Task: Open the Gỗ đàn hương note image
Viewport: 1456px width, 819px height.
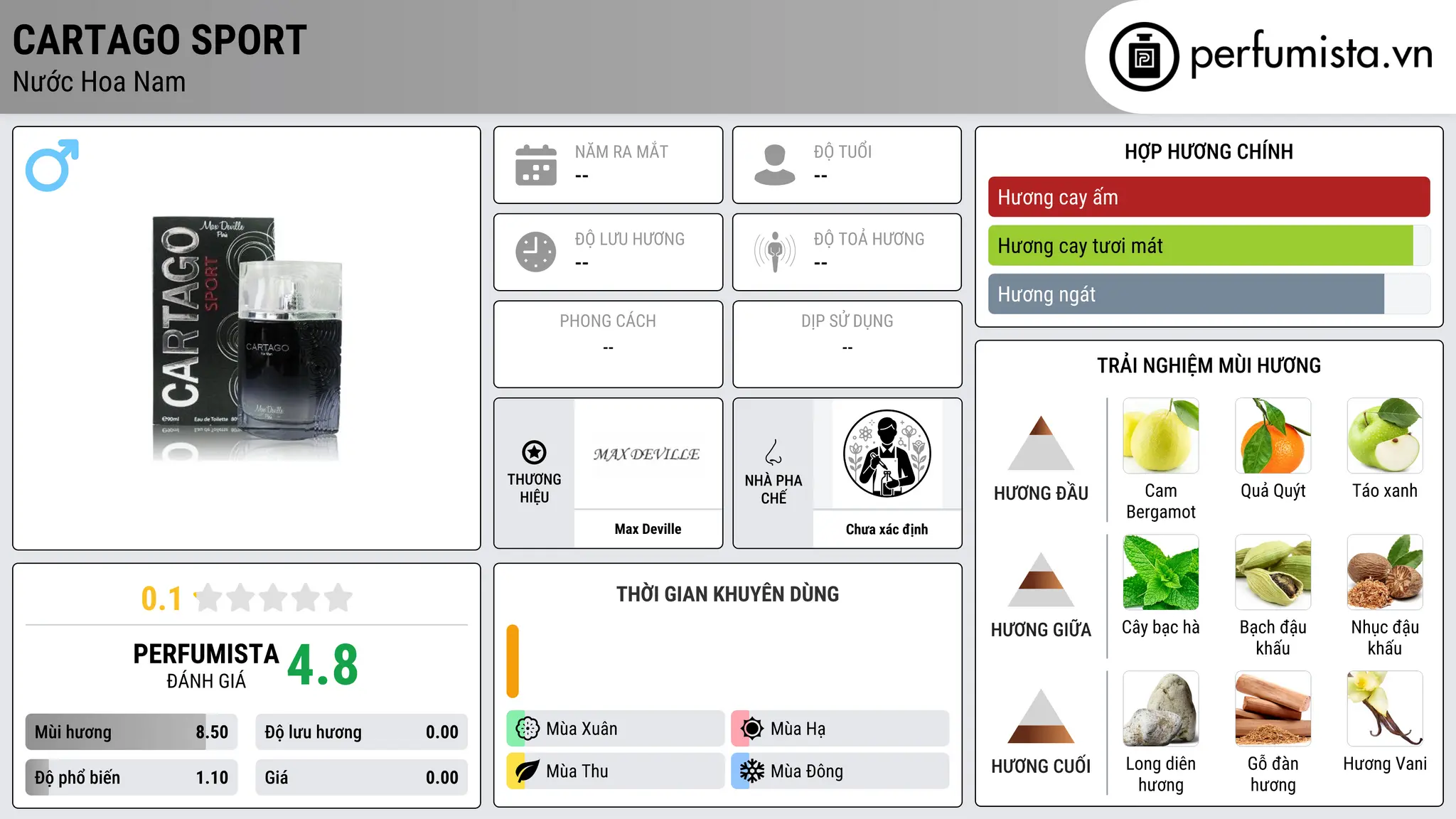Action: point(1273,709)
